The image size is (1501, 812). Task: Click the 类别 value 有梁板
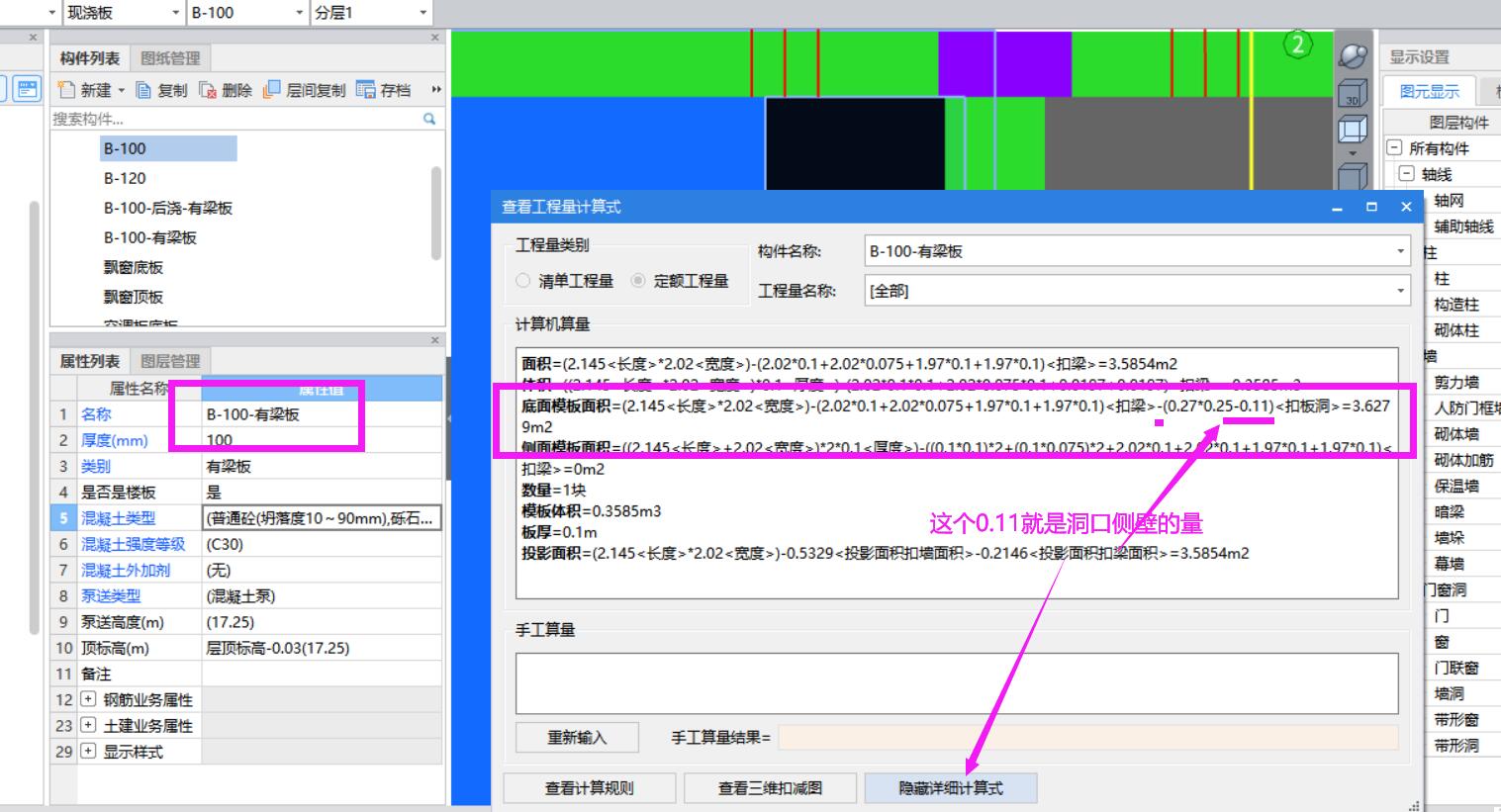pyautogui.click(x=322, y=466)
